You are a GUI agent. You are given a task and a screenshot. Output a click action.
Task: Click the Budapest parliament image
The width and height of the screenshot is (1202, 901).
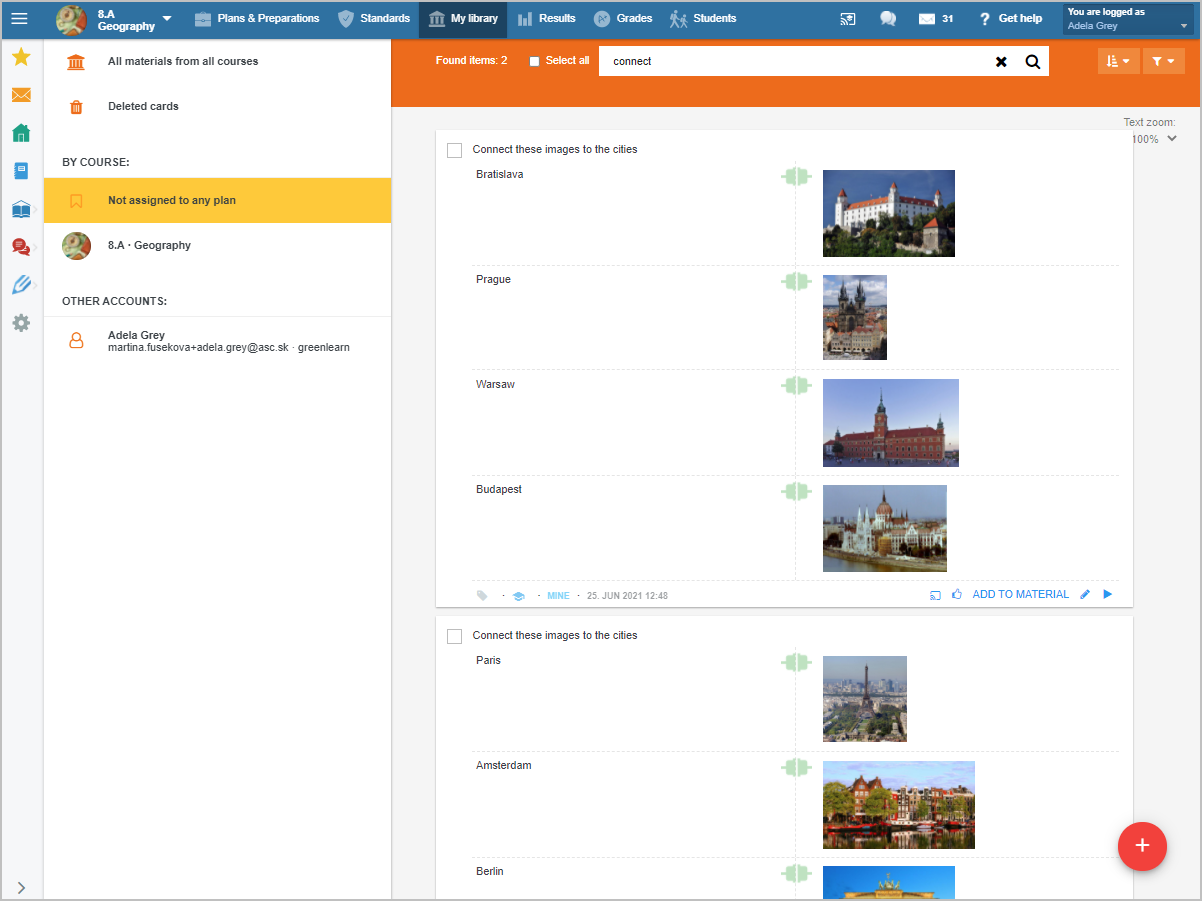pos(885,528)
